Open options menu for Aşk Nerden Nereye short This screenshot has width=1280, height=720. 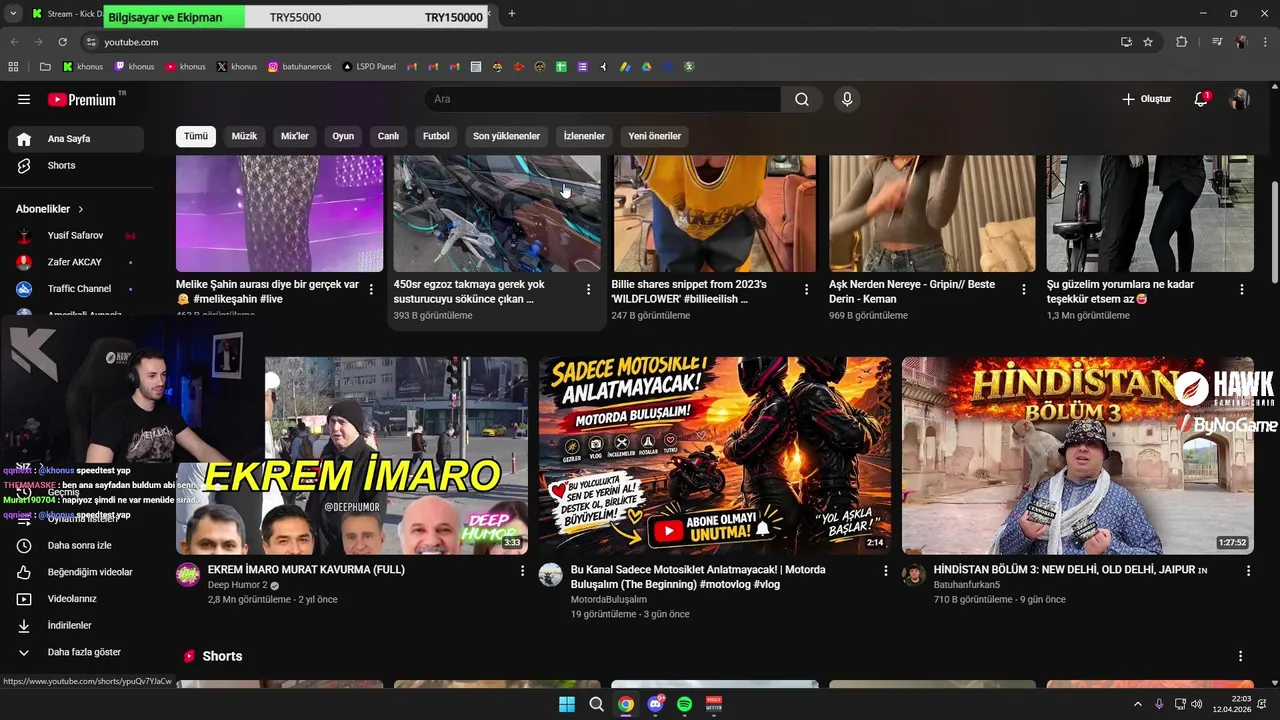1023,289
